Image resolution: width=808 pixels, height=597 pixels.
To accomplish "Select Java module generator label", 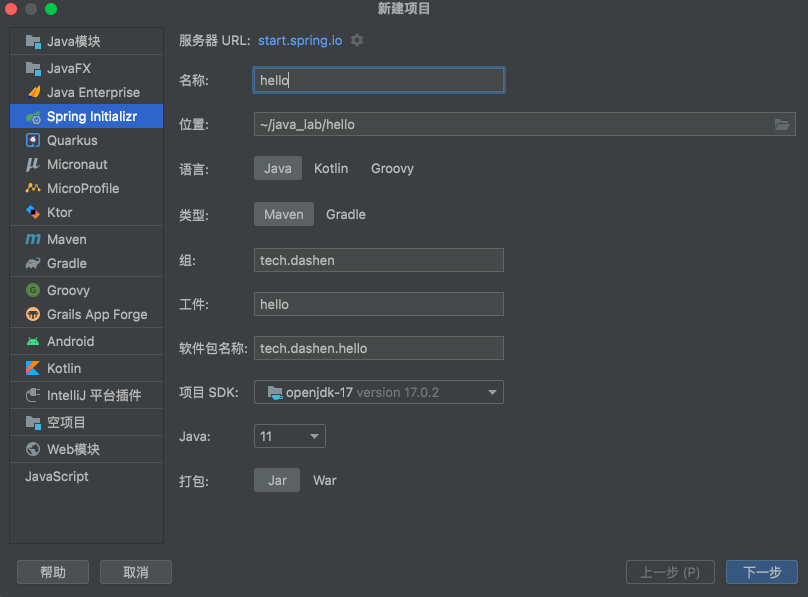I will (74, 42).
